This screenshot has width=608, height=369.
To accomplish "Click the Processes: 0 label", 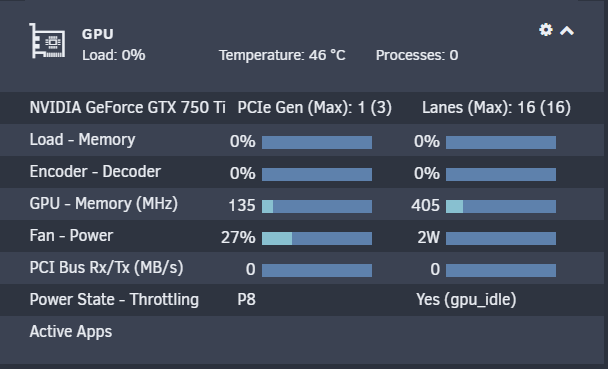I will tap(417, 55).
